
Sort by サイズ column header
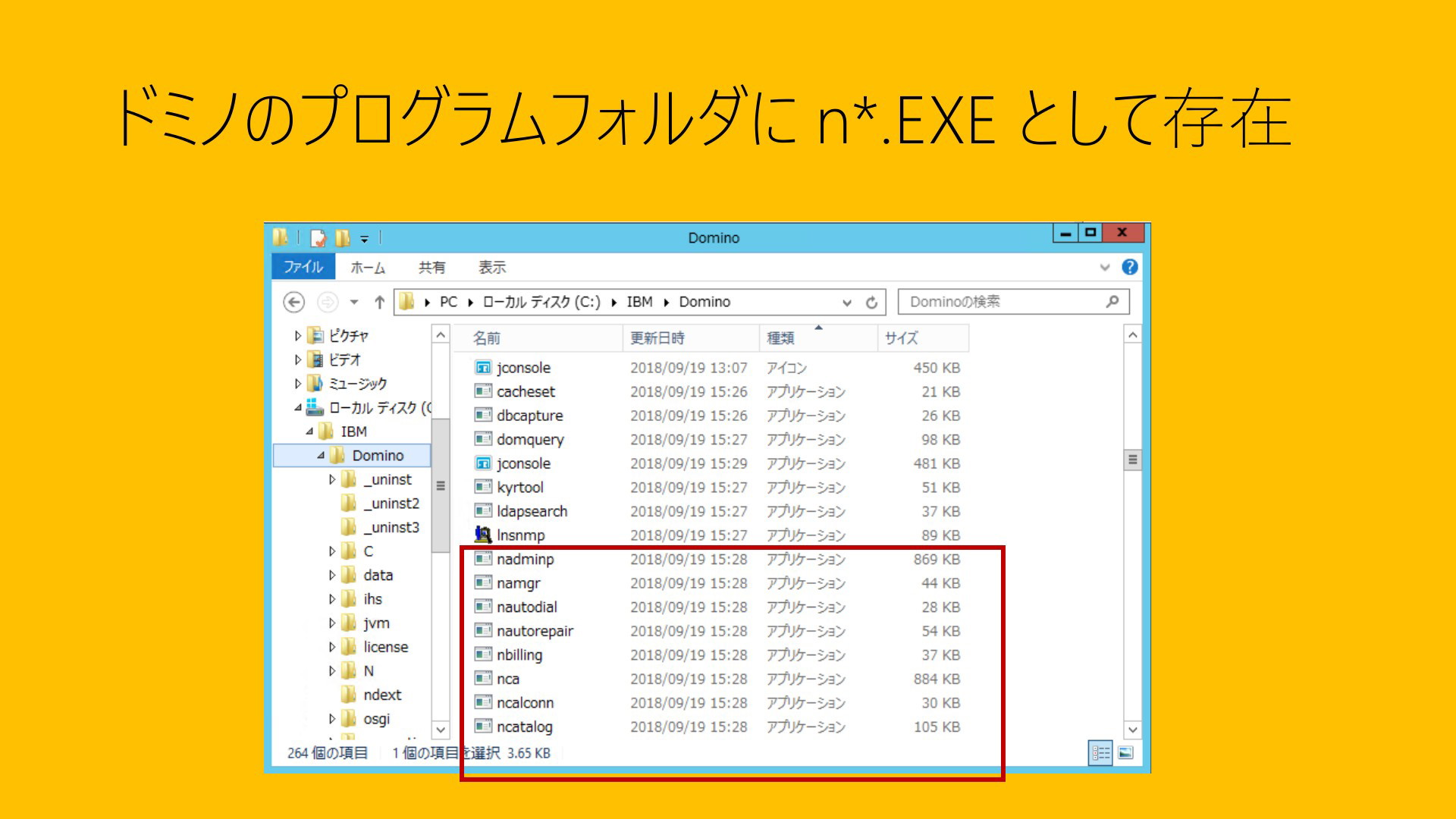click(923, 338)
